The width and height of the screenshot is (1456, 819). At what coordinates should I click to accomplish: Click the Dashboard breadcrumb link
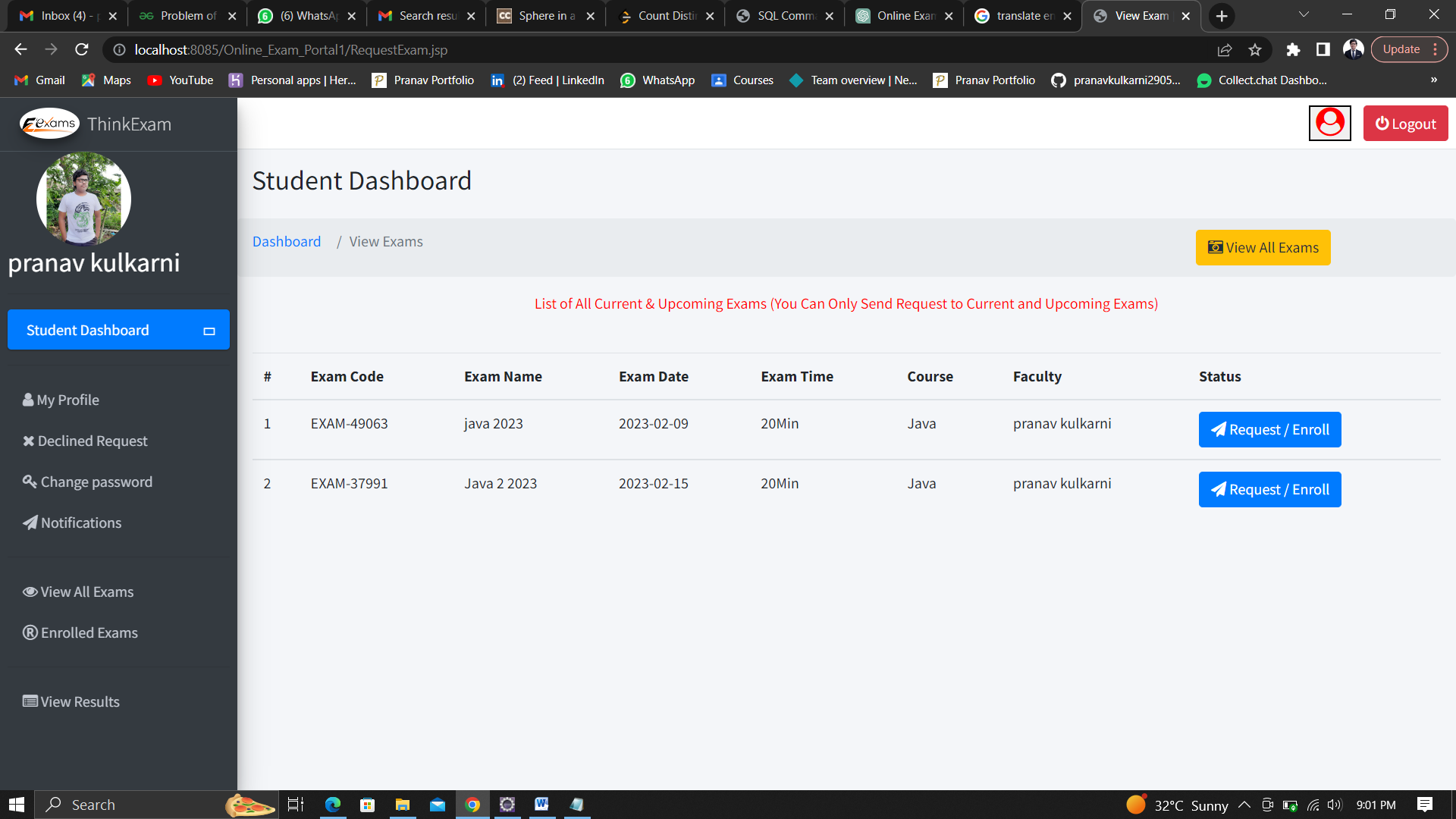[x=286, y=241]
